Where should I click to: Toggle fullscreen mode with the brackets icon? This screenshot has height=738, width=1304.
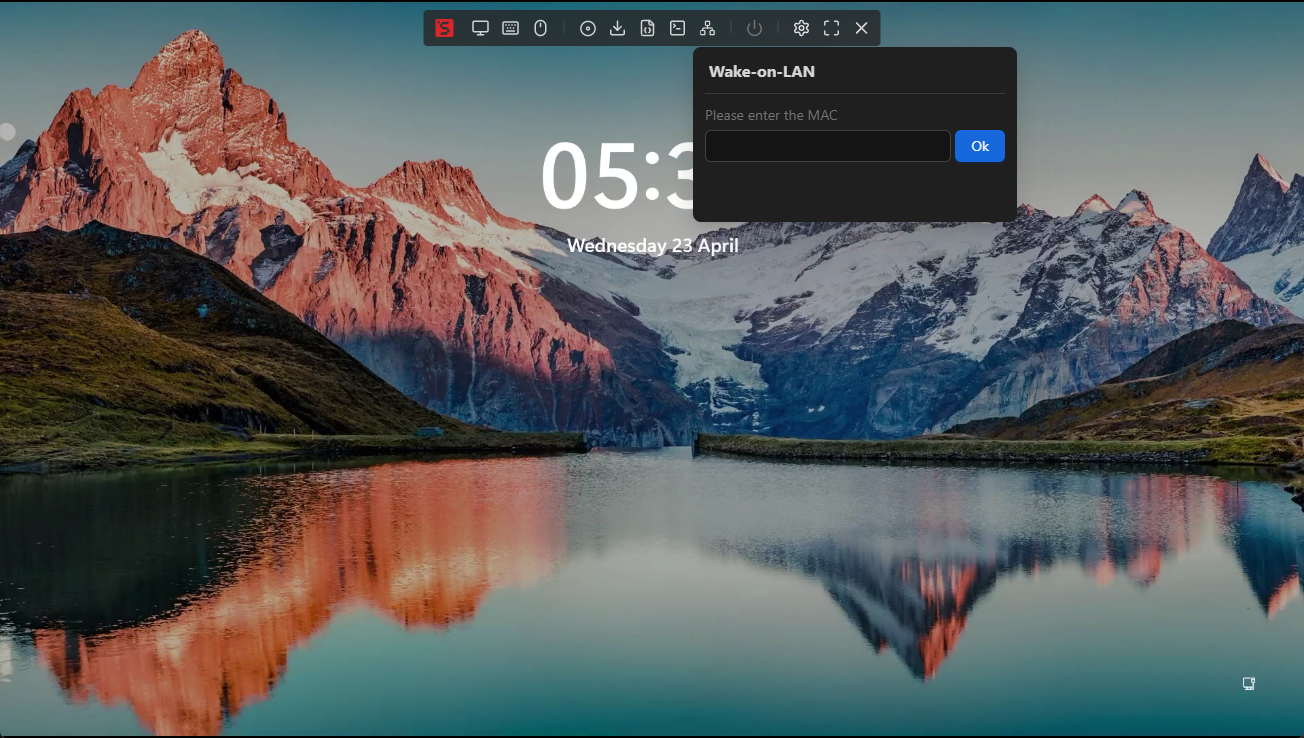click(831, 28)
